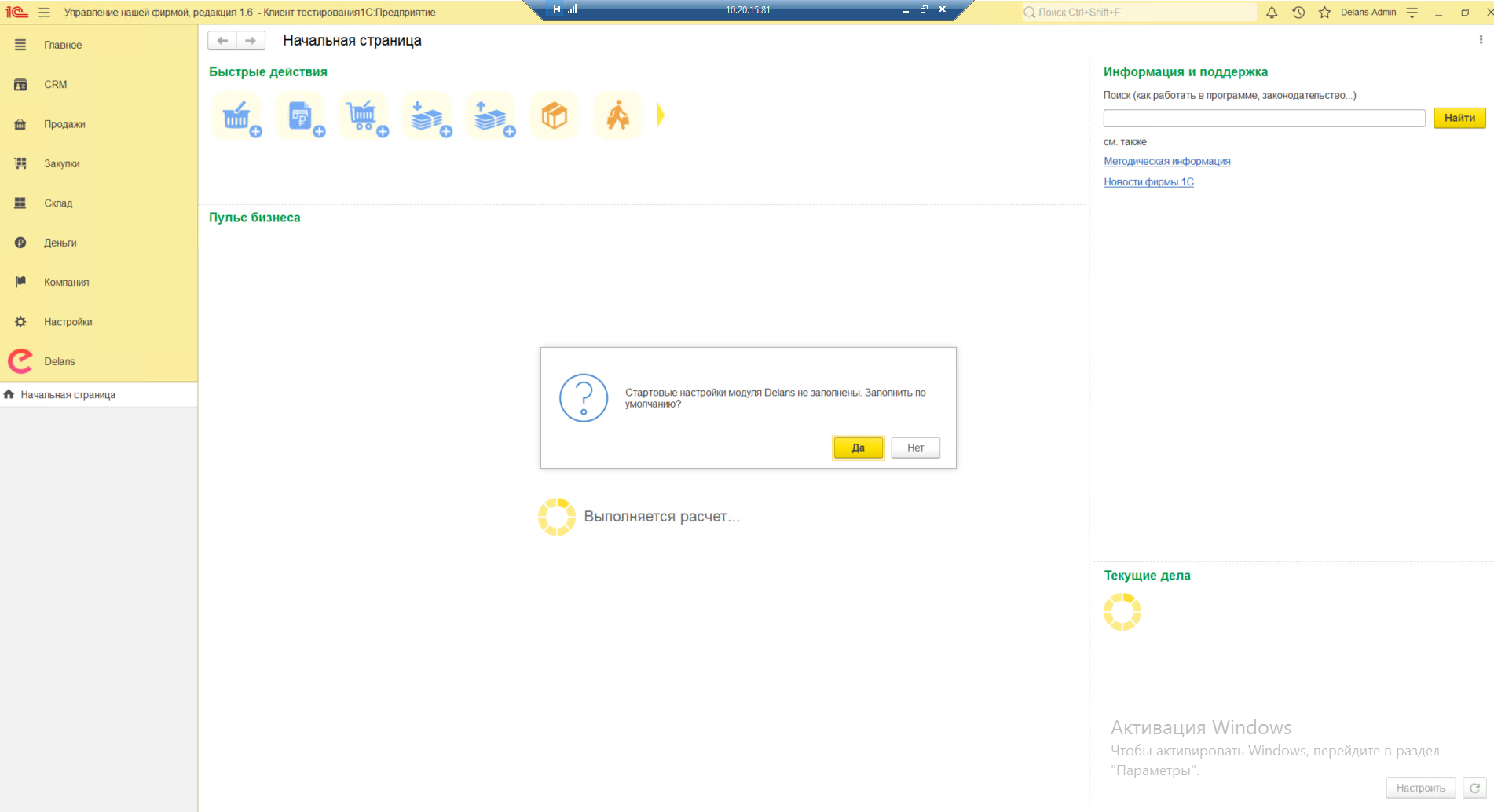Create a supplier order via the shopping cart icon
The height and width of the screenshot is (812, 1494).
(x=364, y=116)
